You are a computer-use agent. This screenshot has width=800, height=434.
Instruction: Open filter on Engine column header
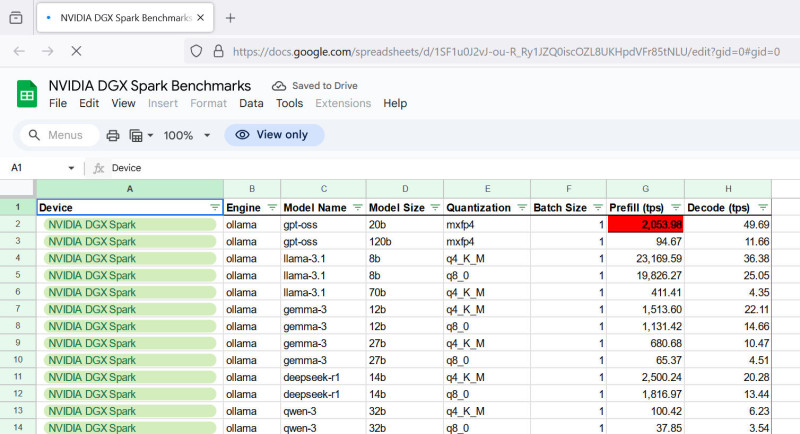click(272, 208)
